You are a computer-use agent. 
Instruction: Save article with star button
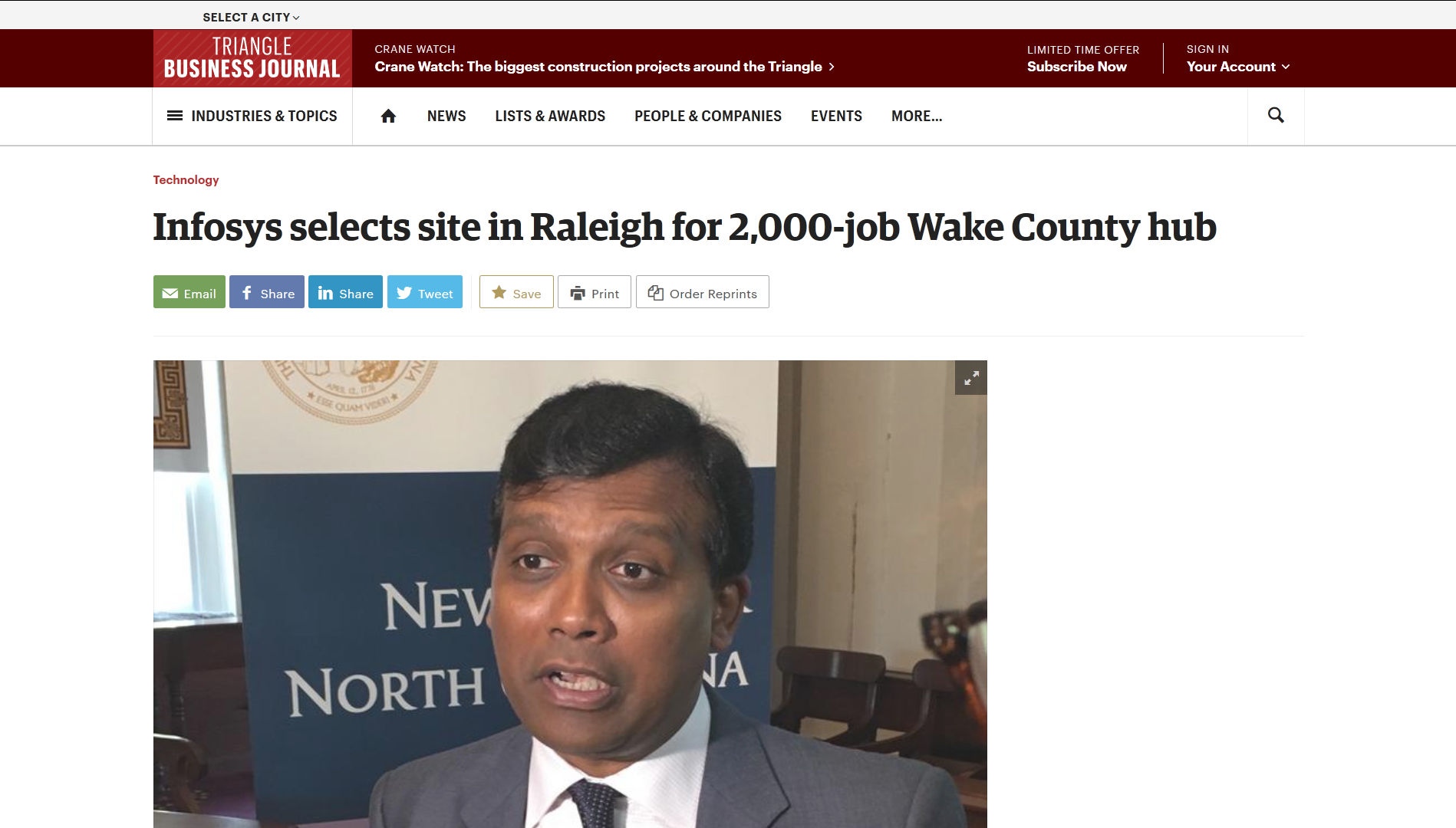pos(516,292)
